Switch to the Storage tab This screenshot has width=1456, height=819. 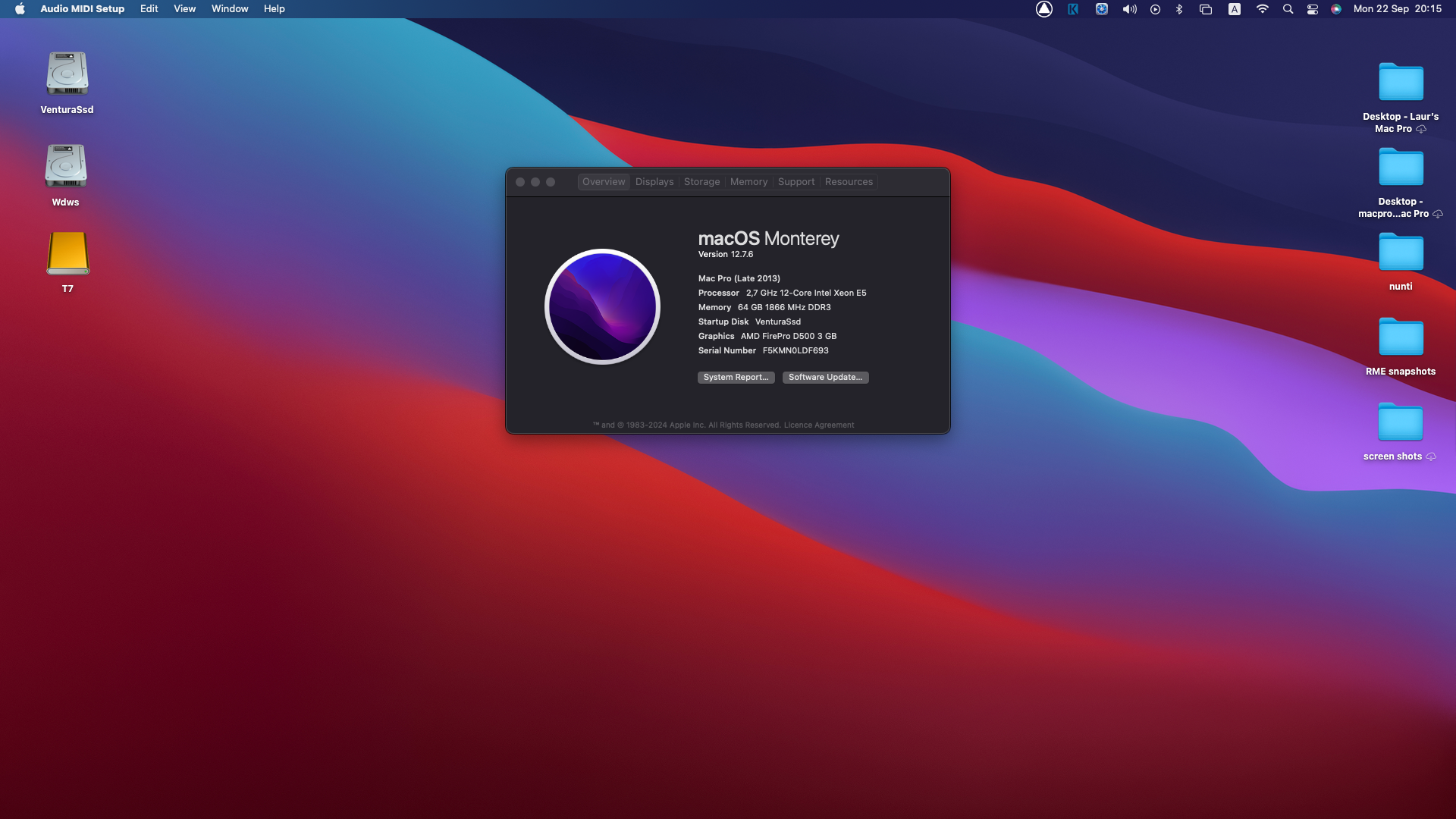pos(701,182)
